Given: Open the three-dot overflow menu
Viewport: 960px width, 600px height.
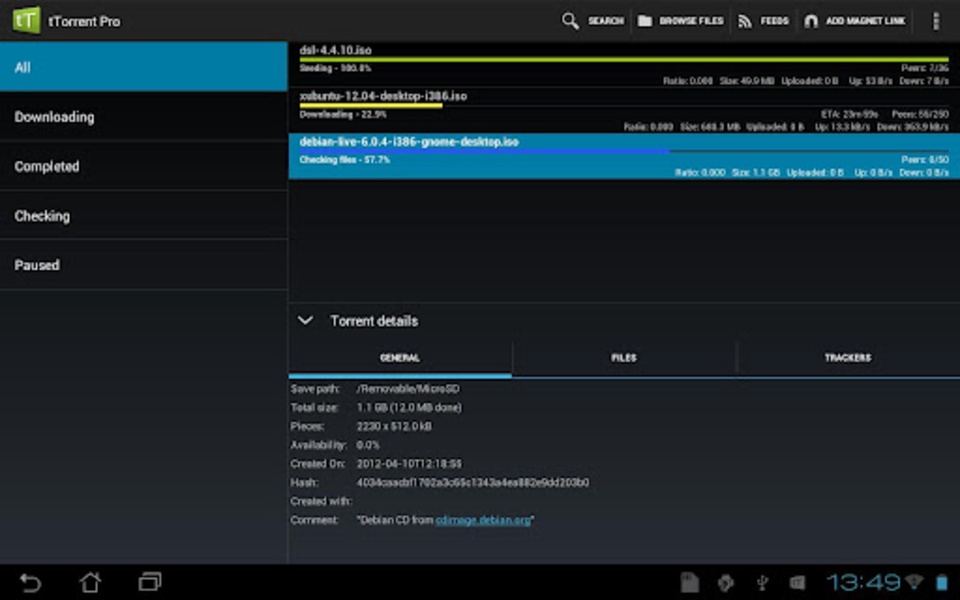Looking at the screenshot, I should [936, 21].
